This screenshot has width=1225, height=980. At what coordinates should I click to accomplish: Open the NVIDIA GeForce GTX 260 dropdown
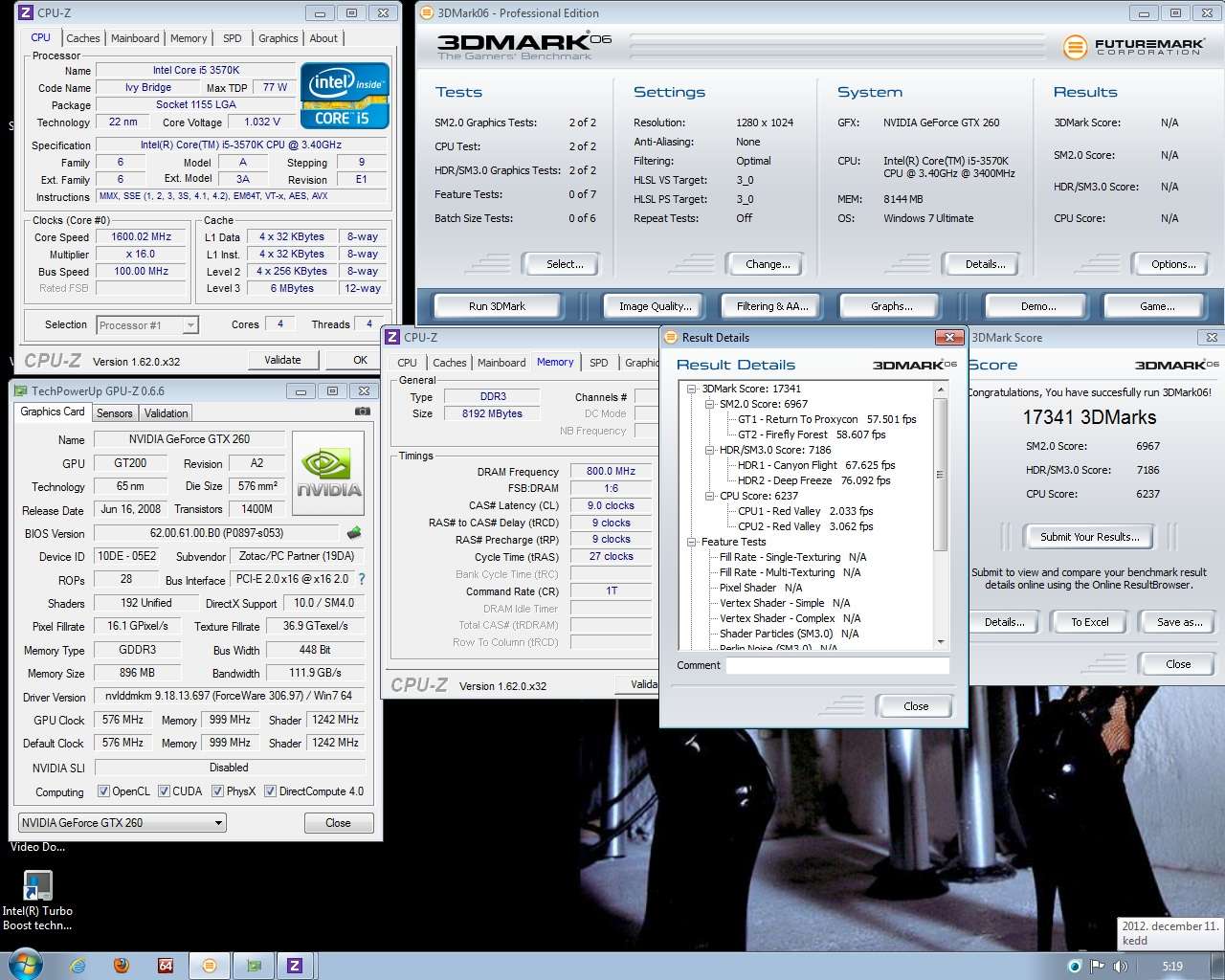(x=122, y=822)
